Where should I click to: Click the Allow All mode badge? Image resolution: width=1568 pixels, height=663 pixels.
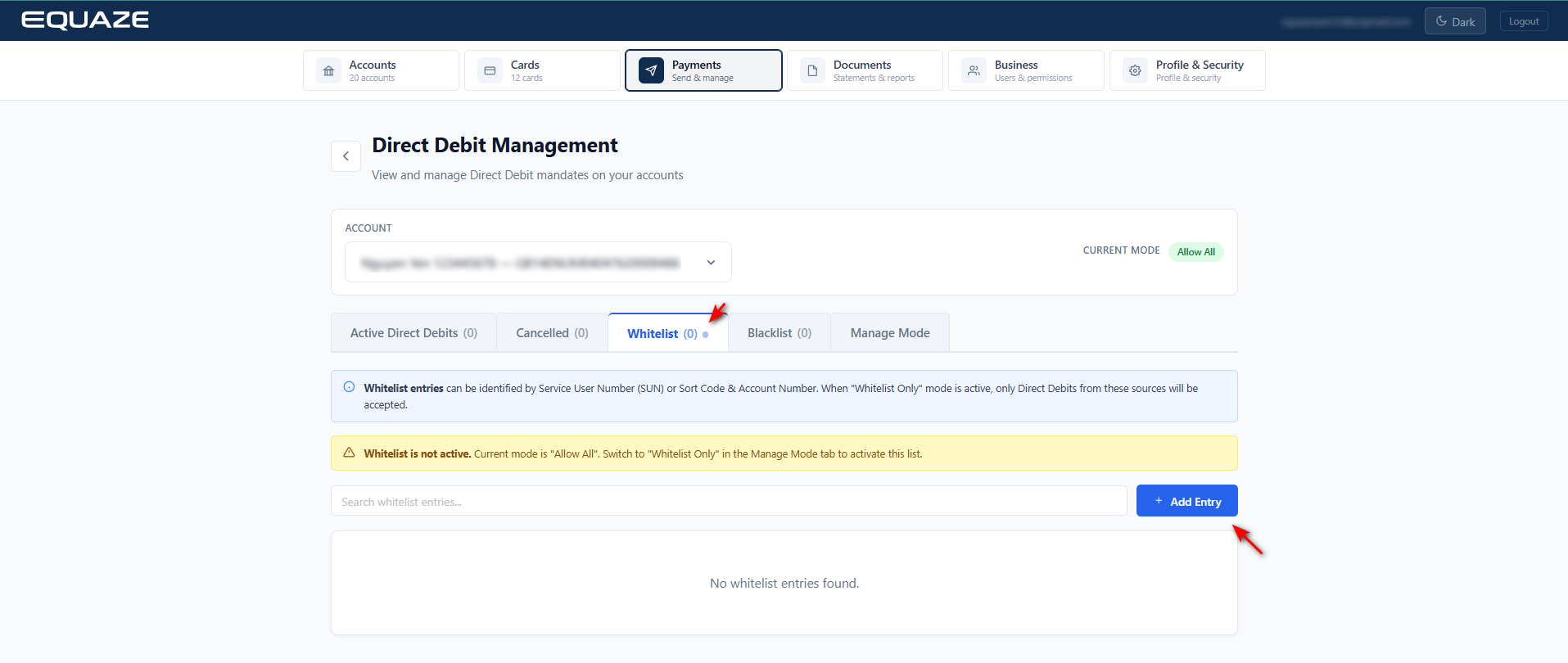[x=1195, y=252]
